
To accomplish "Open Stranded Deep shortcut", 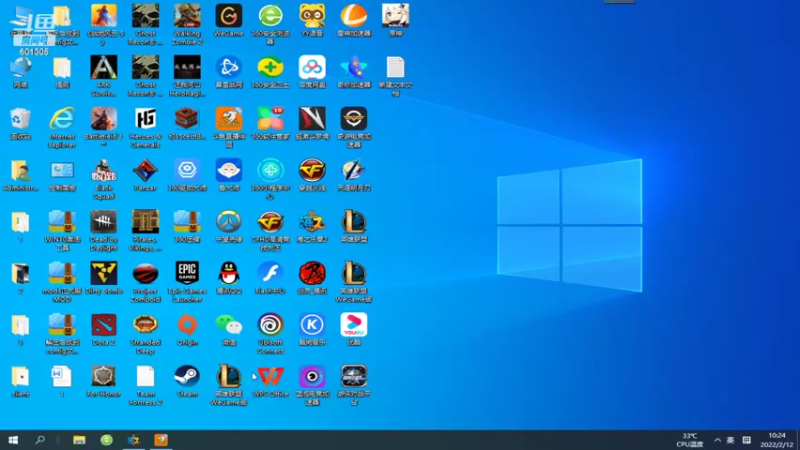I will (x=145, y=333).
